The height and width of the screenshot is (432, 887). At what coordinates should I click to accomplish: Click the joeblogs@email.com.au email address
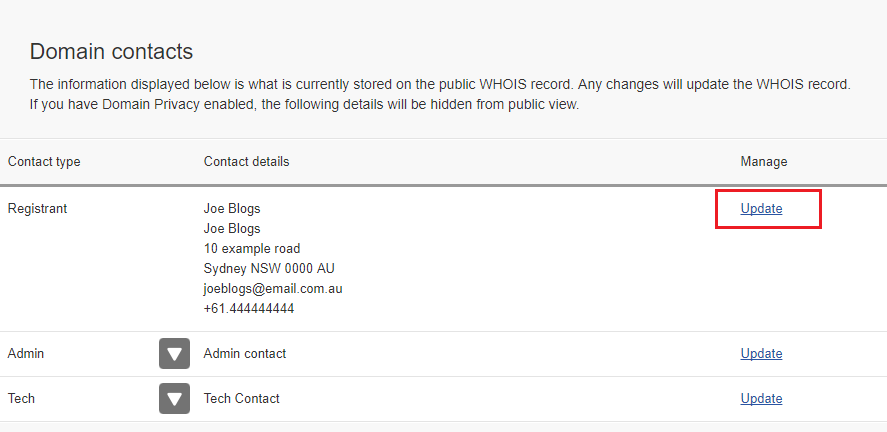[273, 288]
